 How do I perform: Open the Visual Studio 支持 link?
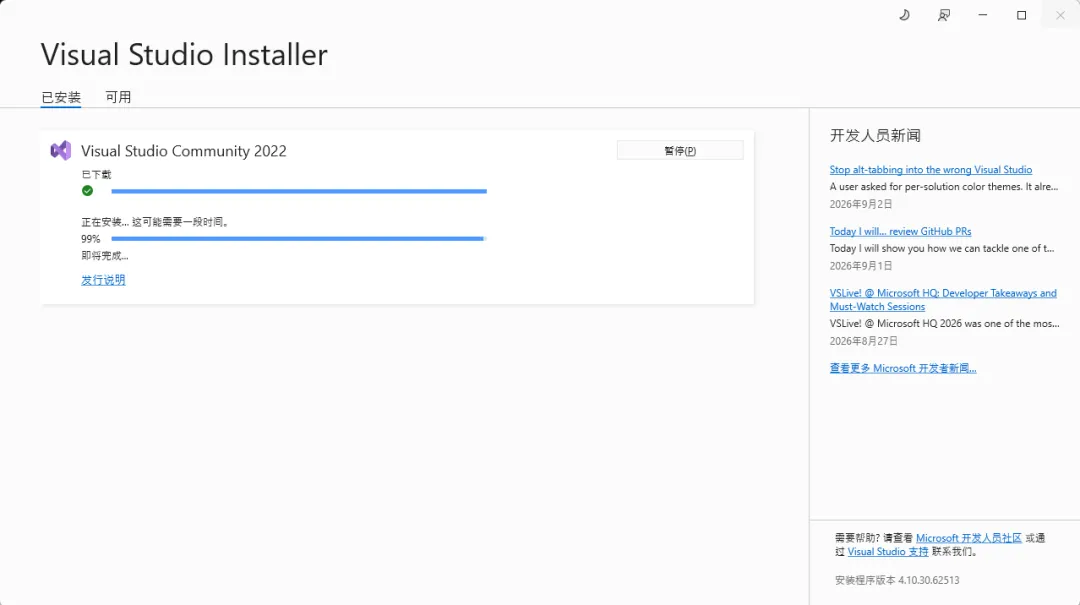[888, 552]
